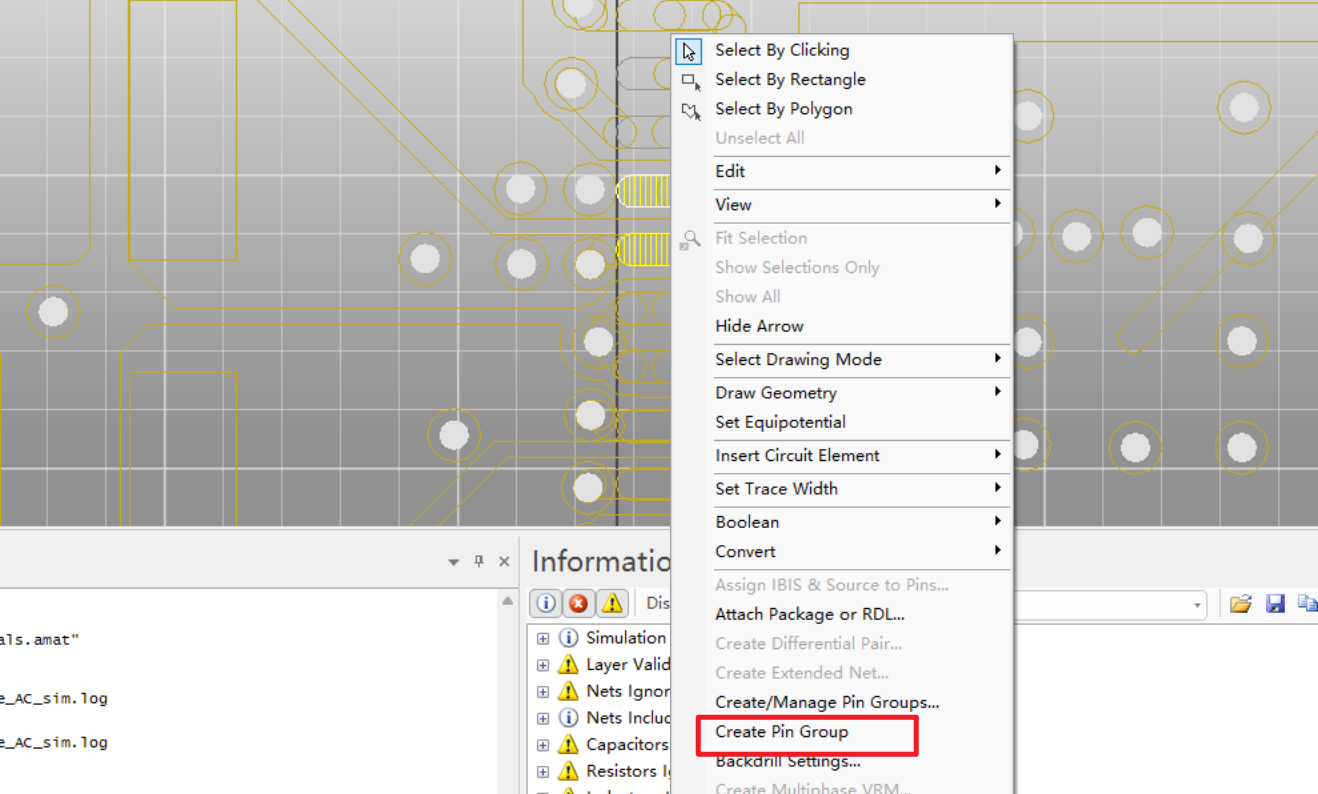Screen dimensions: 1318x794
Task: Click Backdrill Settings... menu entry
Action: [x=842, y=761]
